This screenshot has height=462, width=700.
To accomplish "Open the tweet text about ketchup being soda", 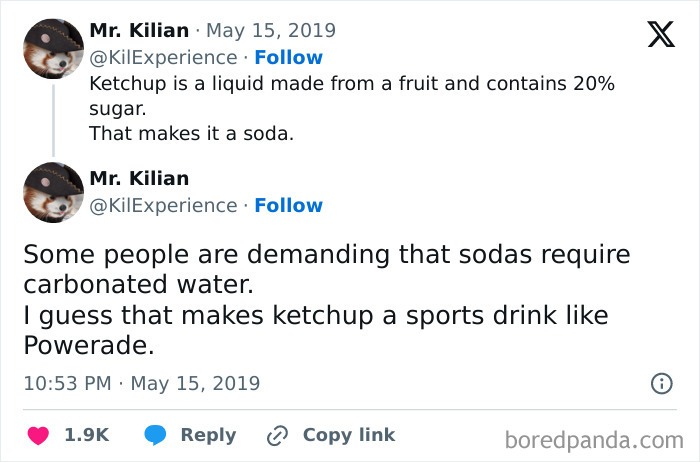I will pyautogui.click(x=350, y=108).
